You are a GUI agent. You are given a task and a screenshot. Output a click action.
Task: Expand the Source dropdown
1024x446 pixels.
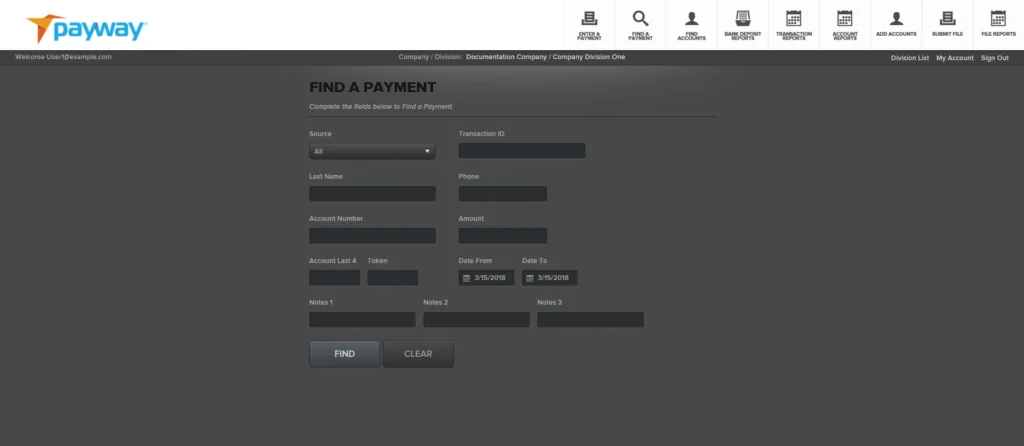point(372,152)
